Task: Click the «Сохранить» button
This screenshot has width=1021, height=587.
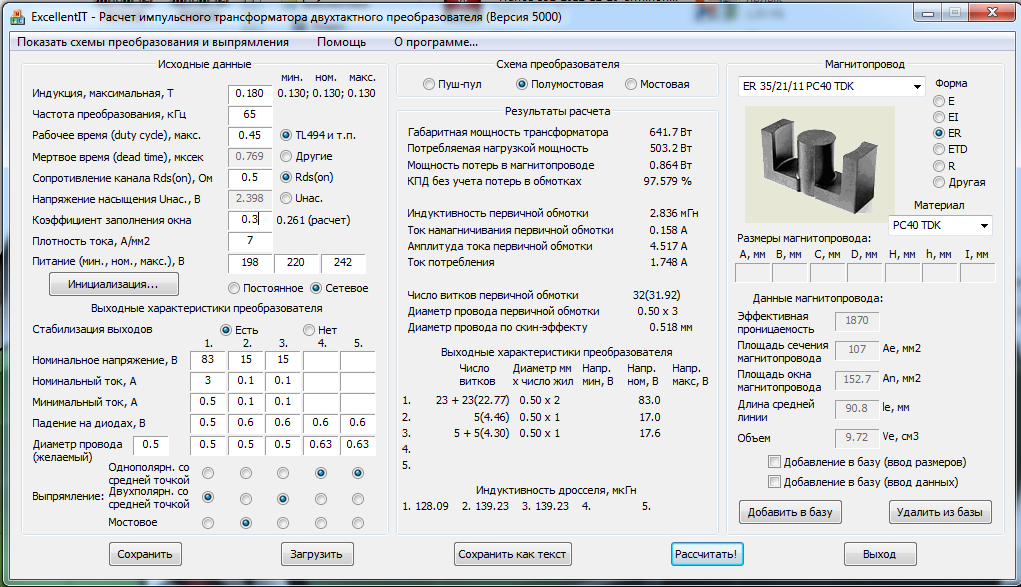Action: click(145, 554)
